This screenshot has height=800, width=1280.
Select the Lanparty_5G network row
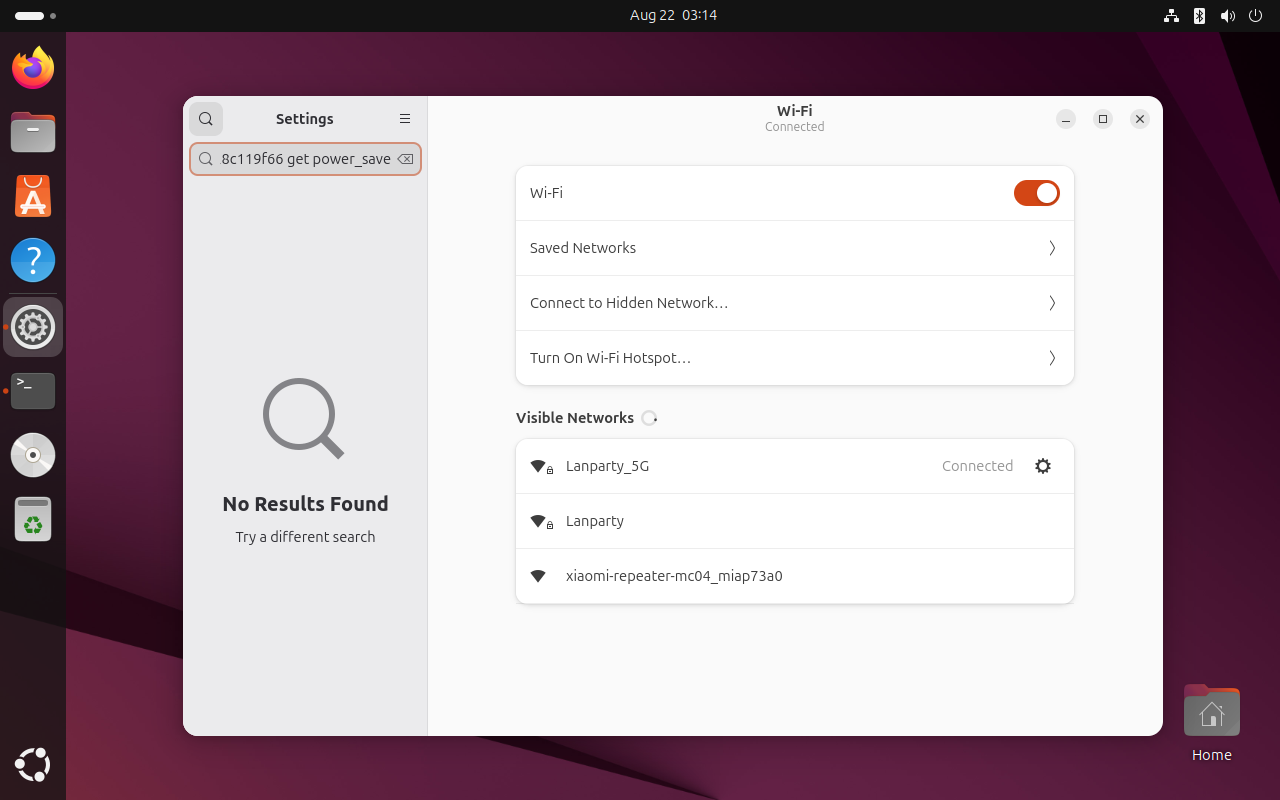point(795,466)
